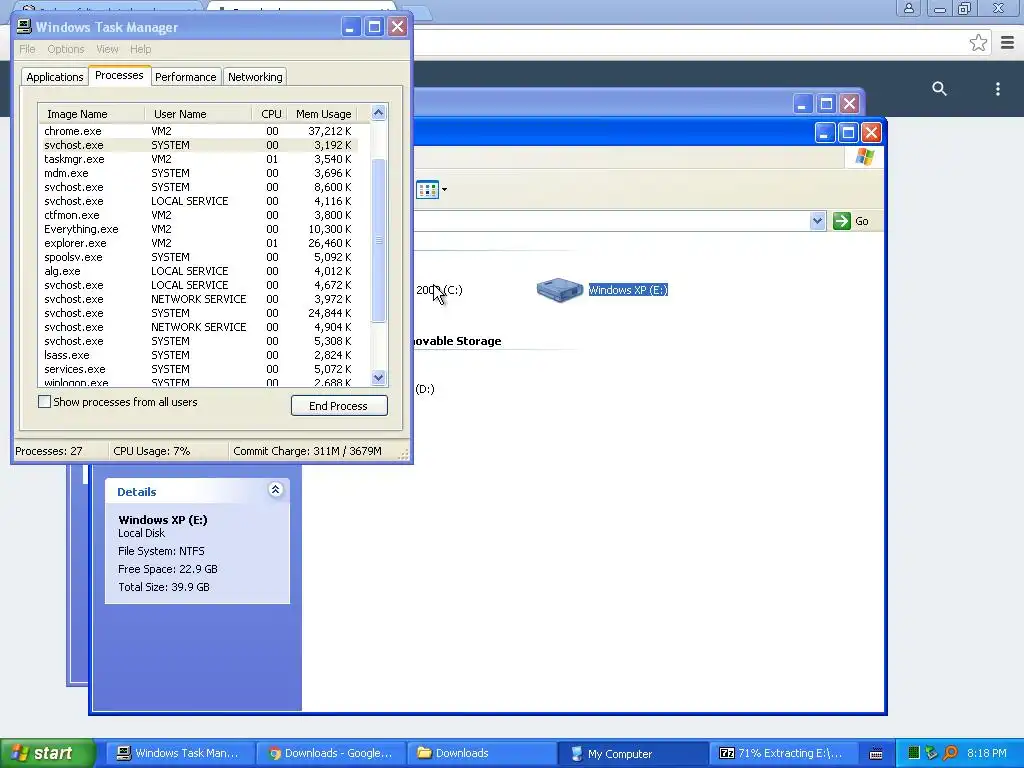The height and width of the screenshot is (768, 1024).
Task: Open the Chrome hamburger menu
Action: (x=1007, y=43)
